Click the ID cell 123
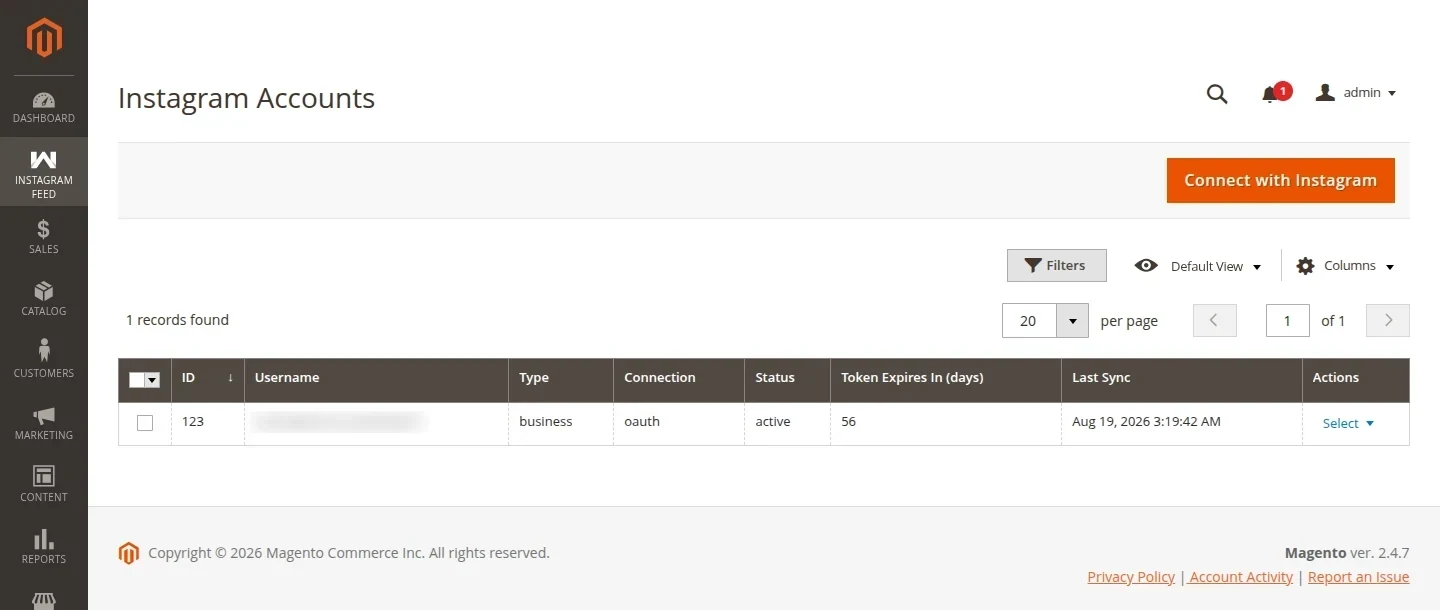The height and width of the screenshot is (610, 1440). tap(208, 423)
